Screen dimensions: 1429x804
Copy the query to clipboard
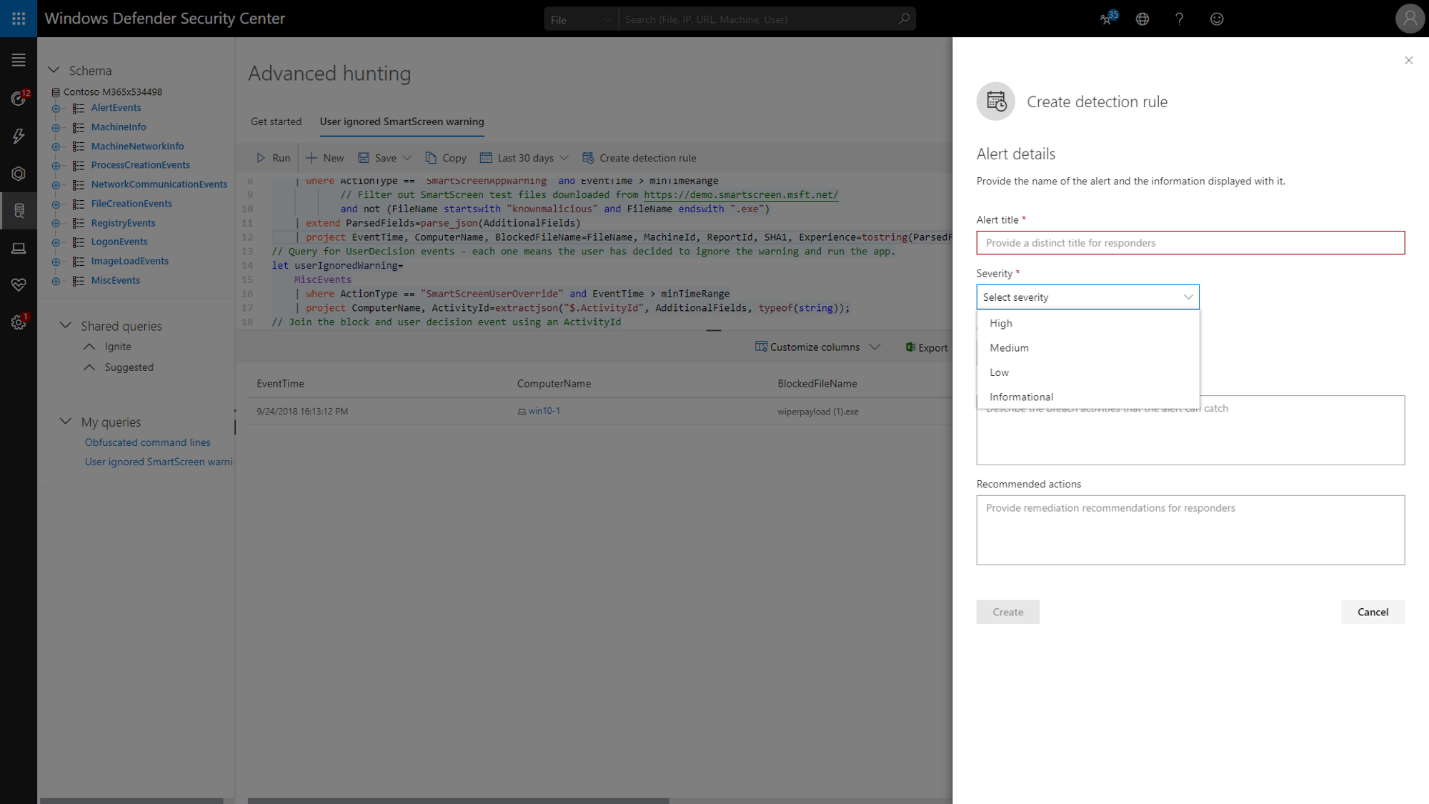coord(445,157)
